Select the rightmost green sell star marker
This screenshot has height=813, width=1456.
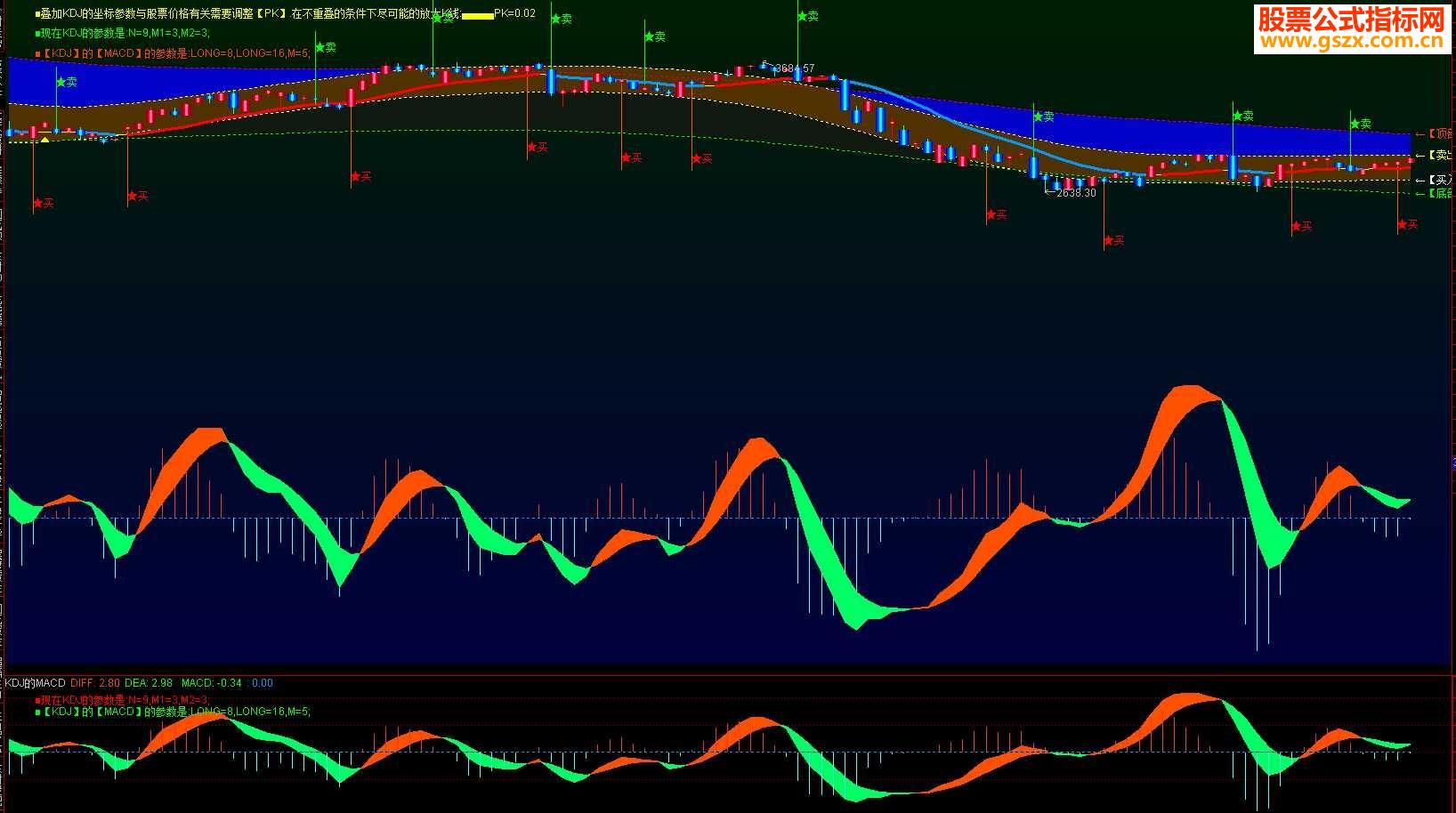click(x=1361, y=124)
